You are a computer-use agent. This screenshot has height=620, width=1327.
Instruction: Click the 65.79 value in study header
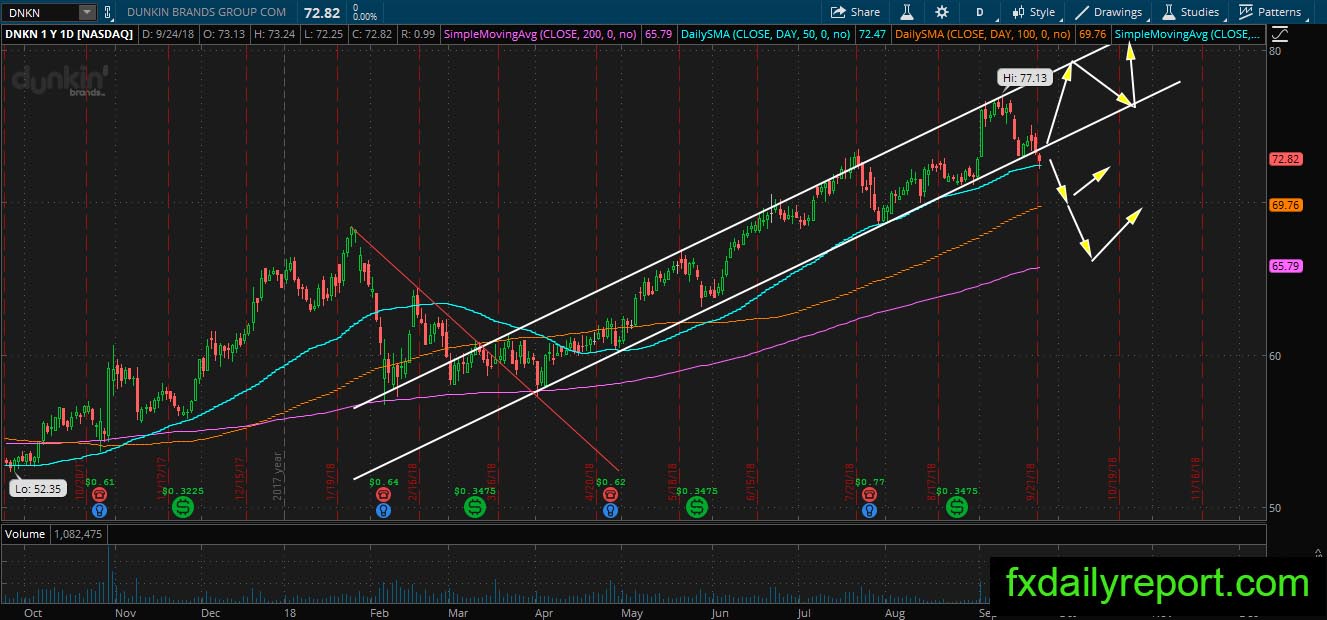[x=659, y=34]
